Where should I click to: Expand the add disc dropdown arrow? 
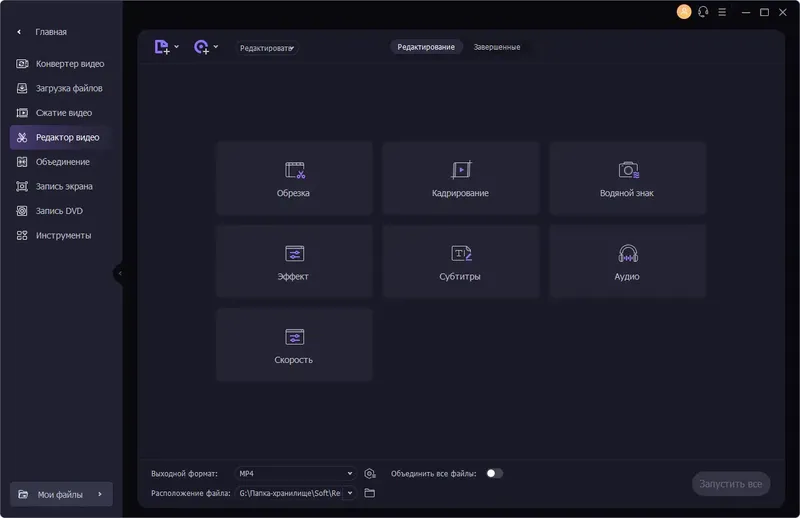tap(216, 47)
